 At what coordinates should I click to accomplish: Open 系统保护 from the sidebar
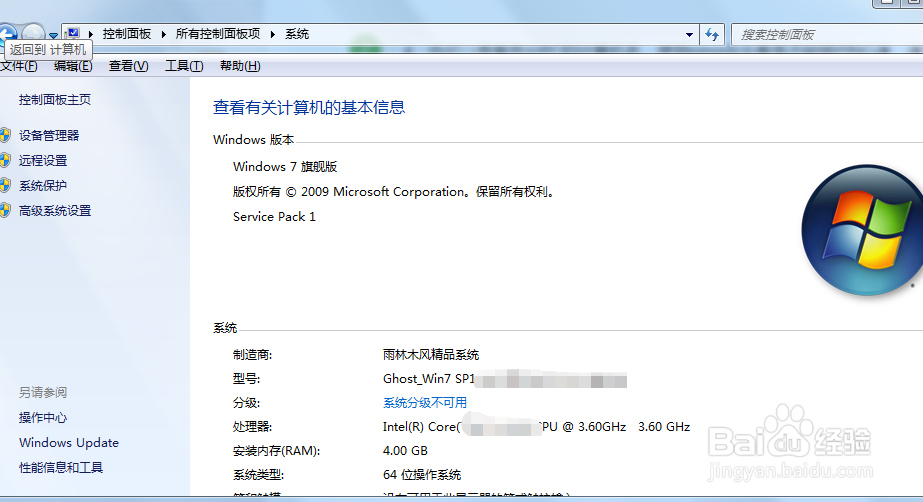coord(43,185)
